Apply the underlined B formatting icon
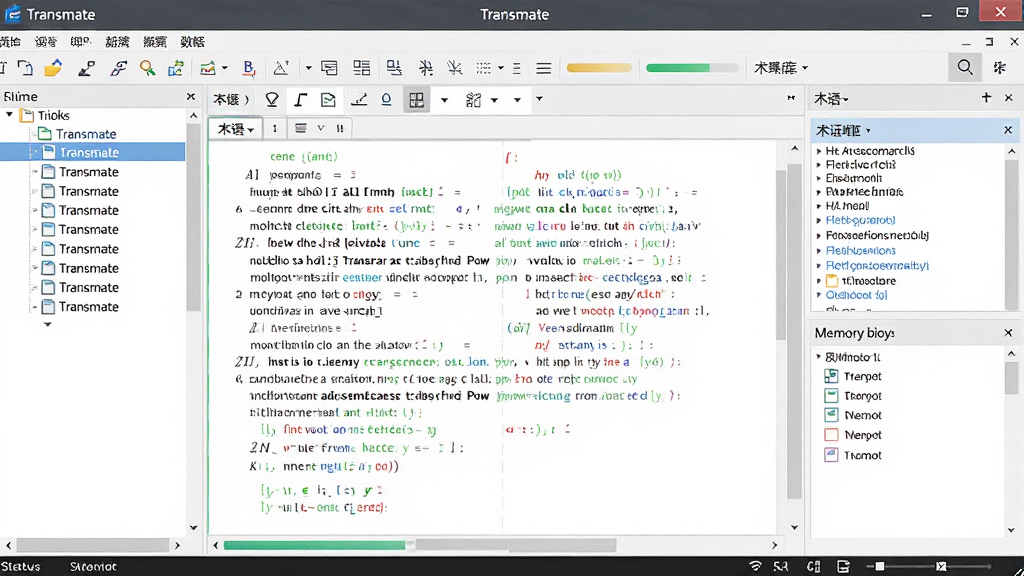Image resolution: width=1024 pixels, height=576 pixels. pos(249,67)
